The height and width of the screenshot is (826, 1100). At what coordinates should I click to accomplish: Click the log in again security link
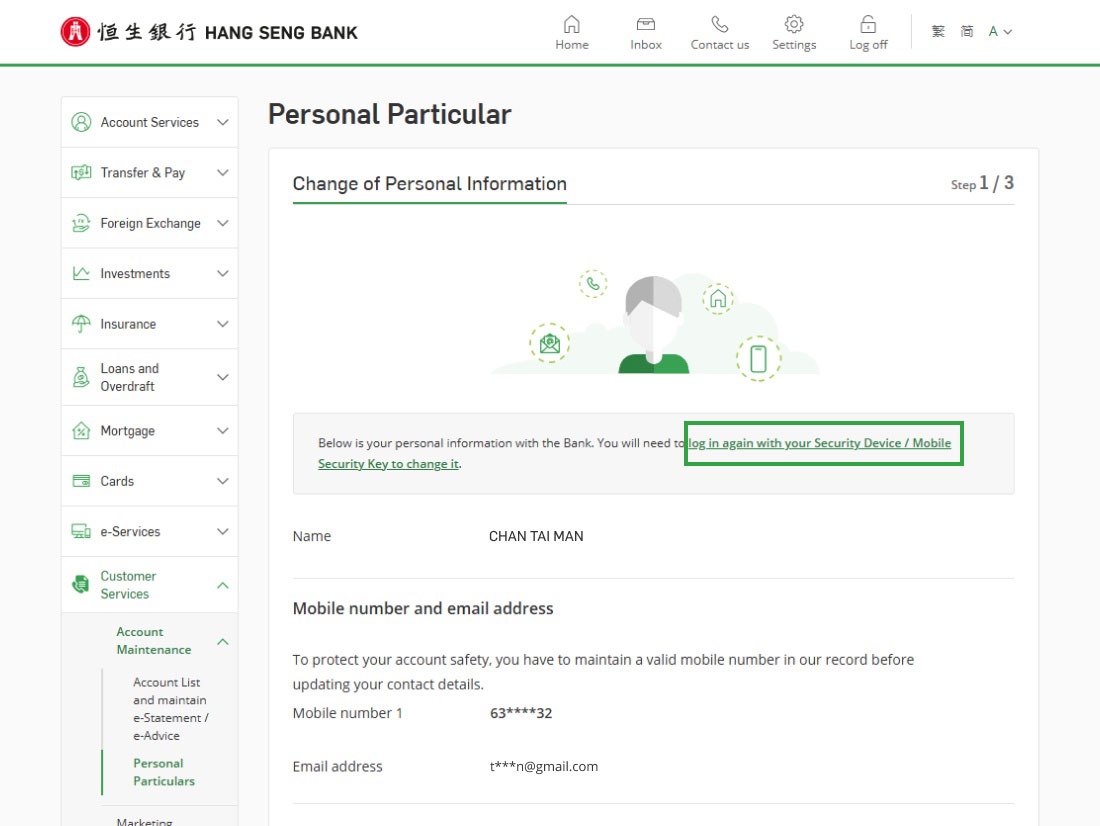click(820, 443)
